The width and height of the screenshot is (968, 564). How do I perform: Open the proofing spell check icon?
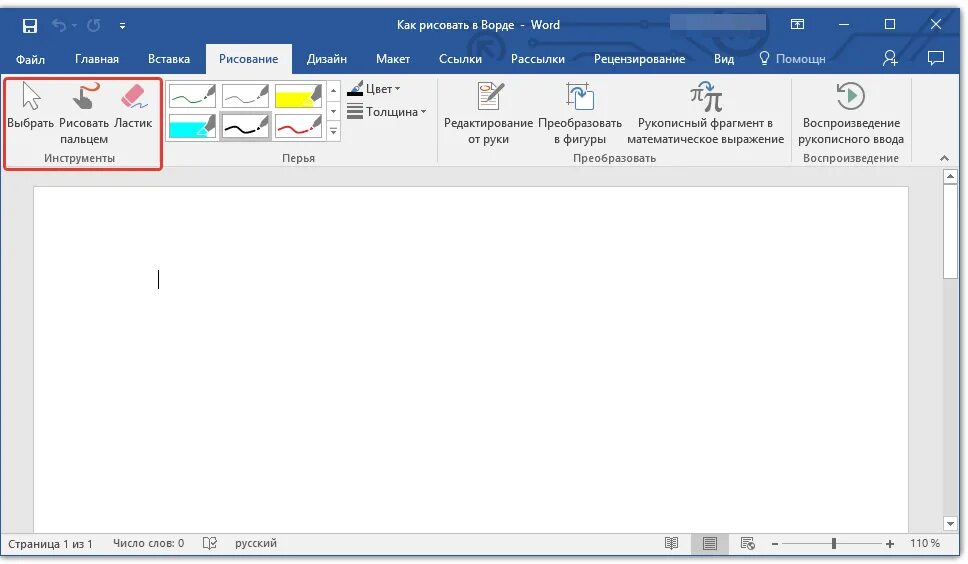210,544
